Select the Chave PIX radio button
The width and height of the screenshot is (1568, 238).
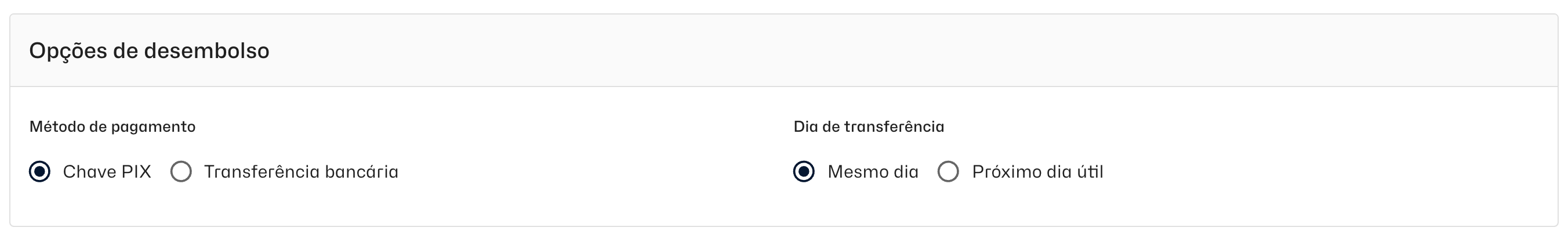[x=40, y=172]
